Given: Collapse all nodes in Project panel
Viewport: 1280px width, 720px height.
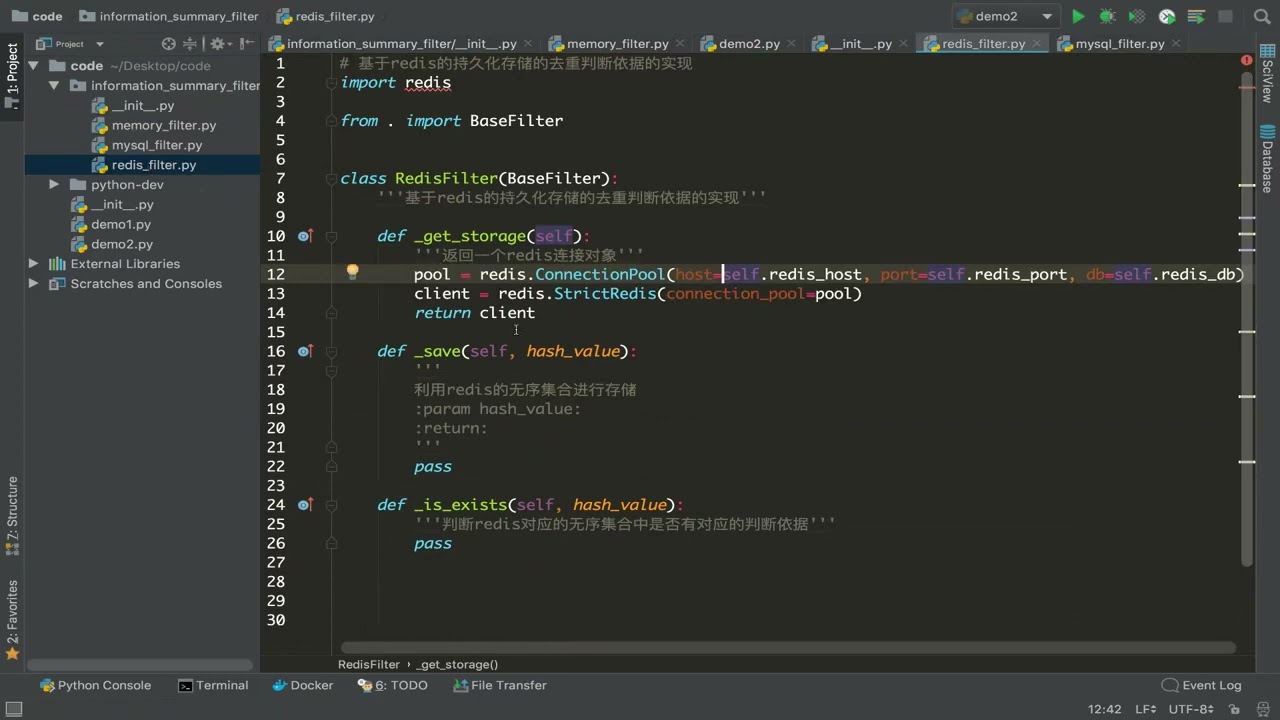Looking at the screenshot, I should point(190,44).
